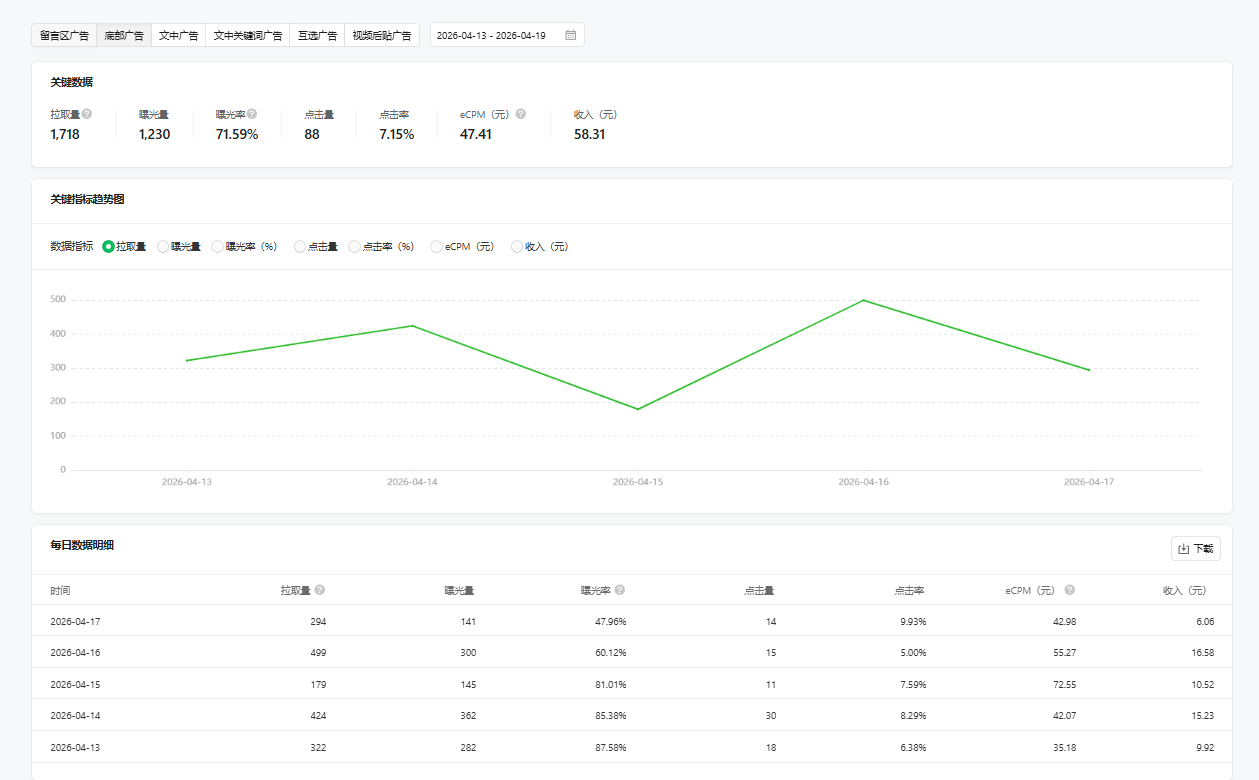This screenshot has width=1259, height=780.
Task: Click help icon in table eCPM header
Action: pos(1069,590)
